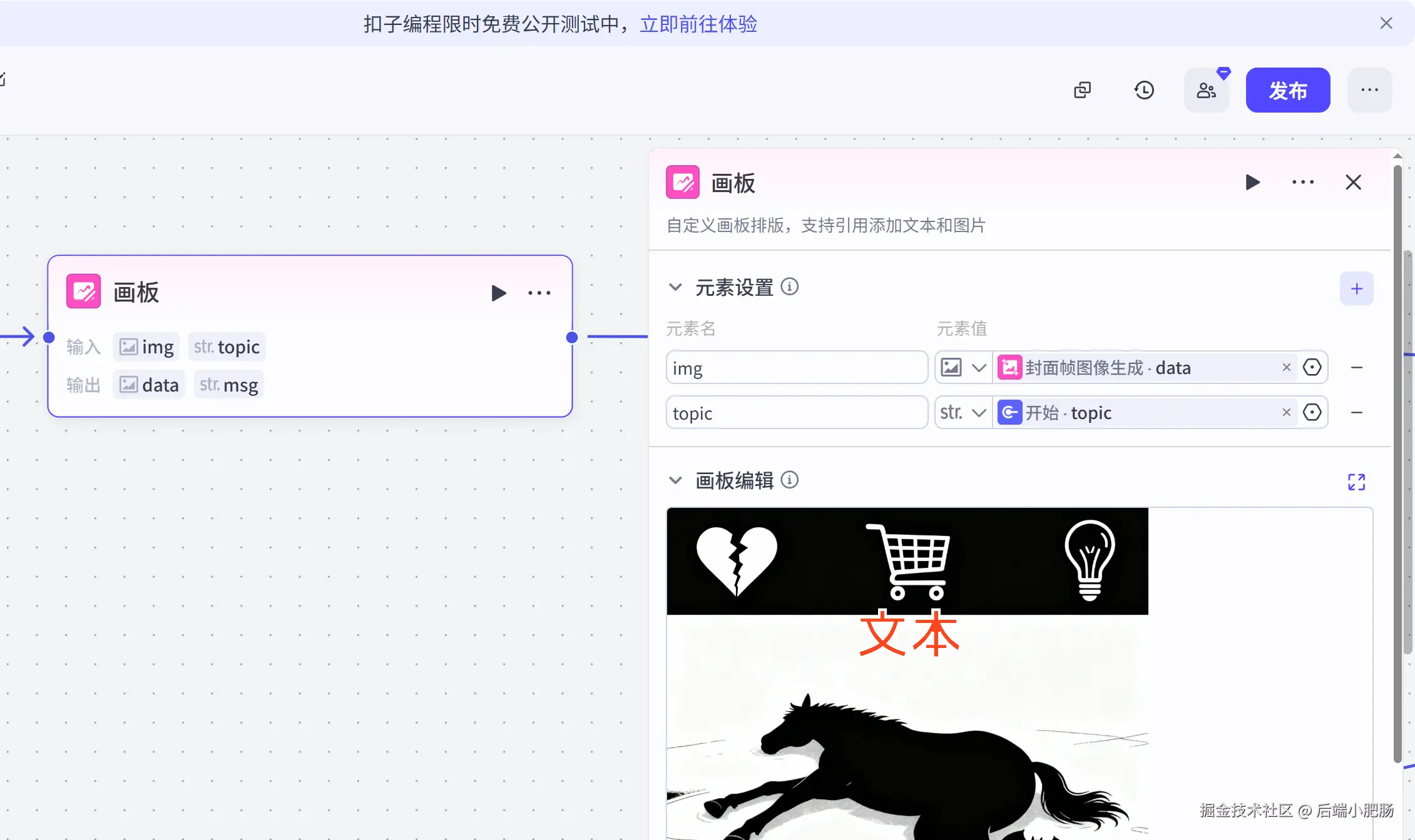
Task: Click the topic element name field
Action: 796,413
